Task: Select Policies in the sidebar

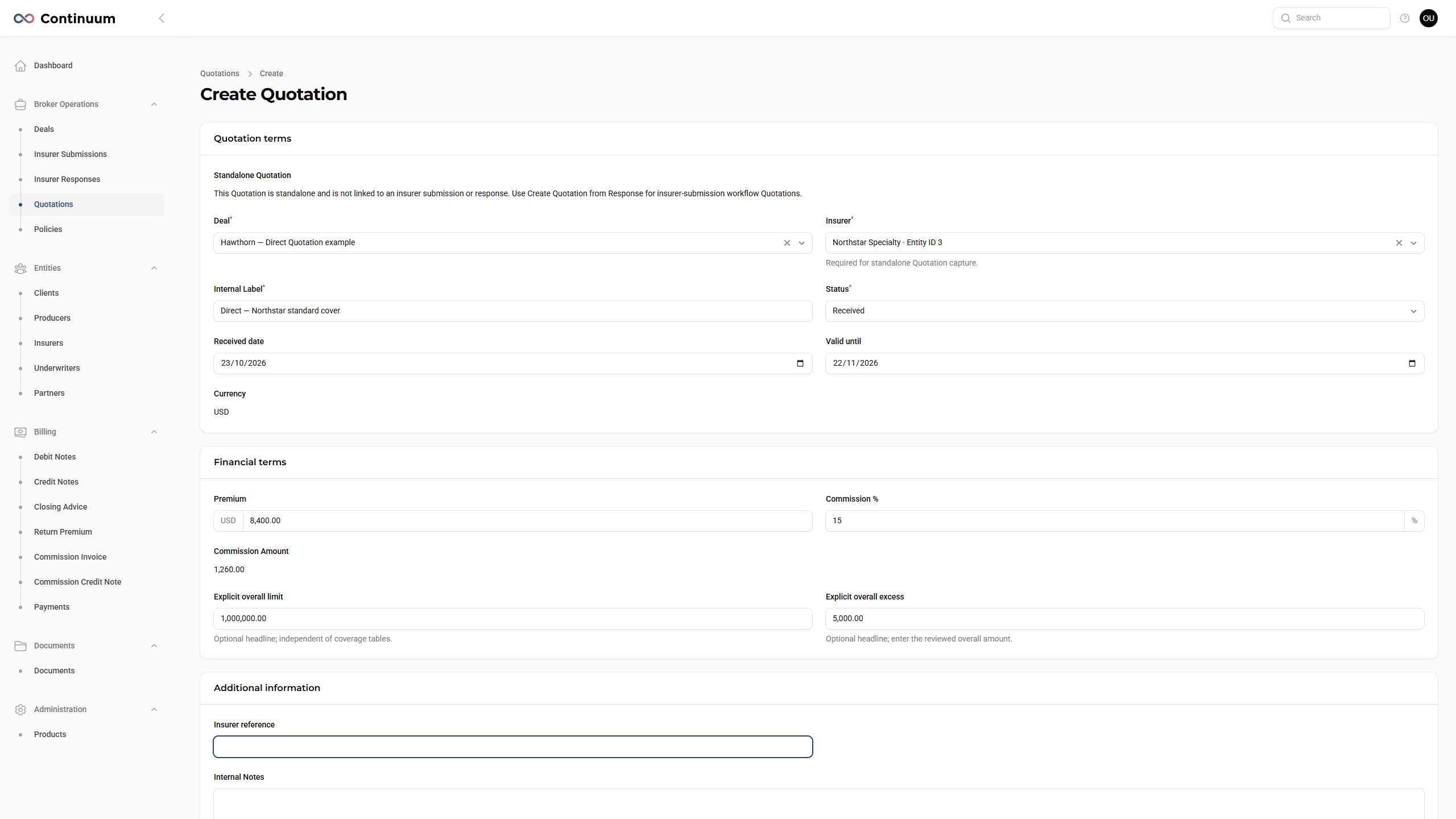Action: point(48,229)
